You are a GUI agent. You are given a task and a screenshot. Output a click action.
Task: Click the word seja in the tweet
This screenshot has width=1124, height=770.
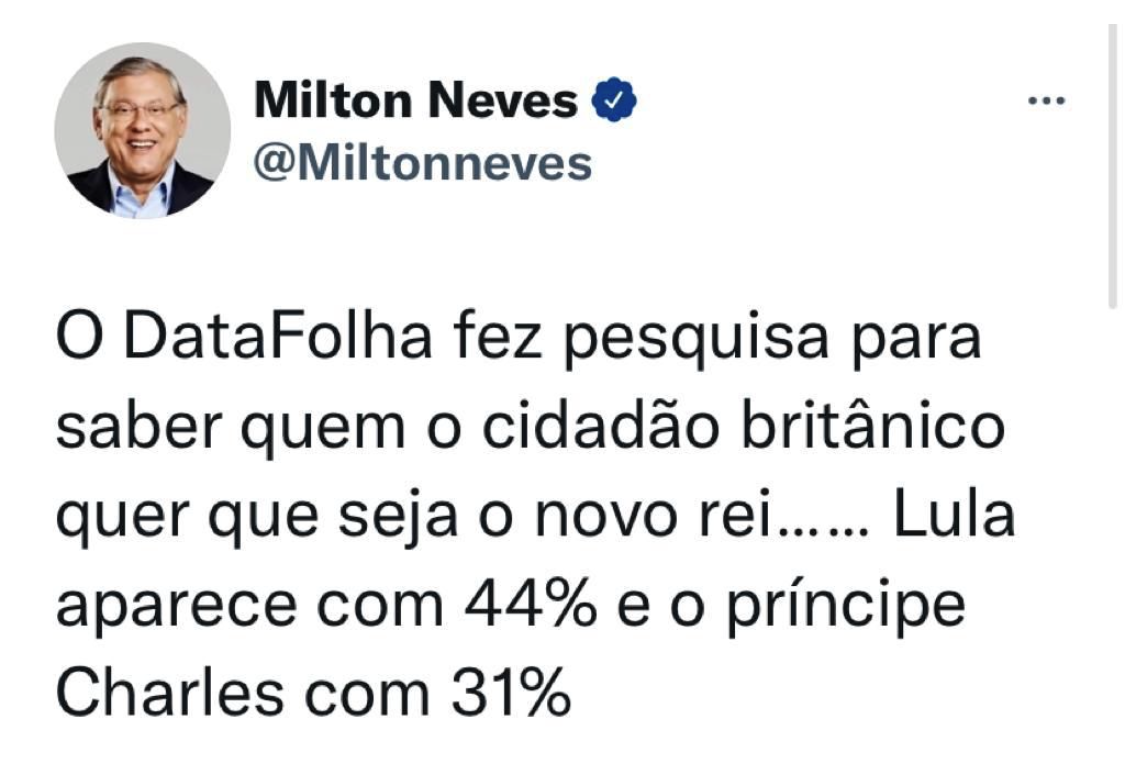point(398,518)
